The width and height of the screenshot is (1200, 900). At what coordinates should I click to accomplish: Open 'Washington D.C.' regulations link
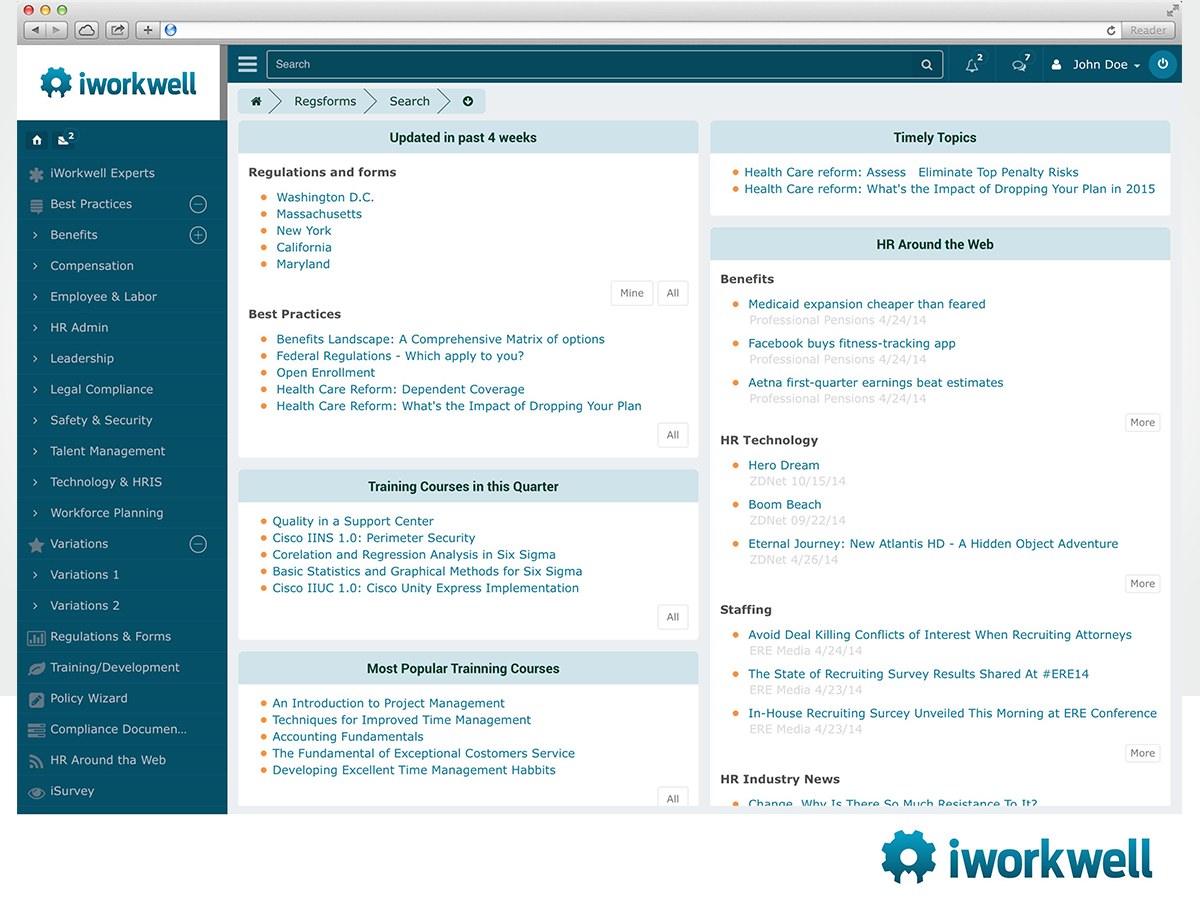point(325,197)
